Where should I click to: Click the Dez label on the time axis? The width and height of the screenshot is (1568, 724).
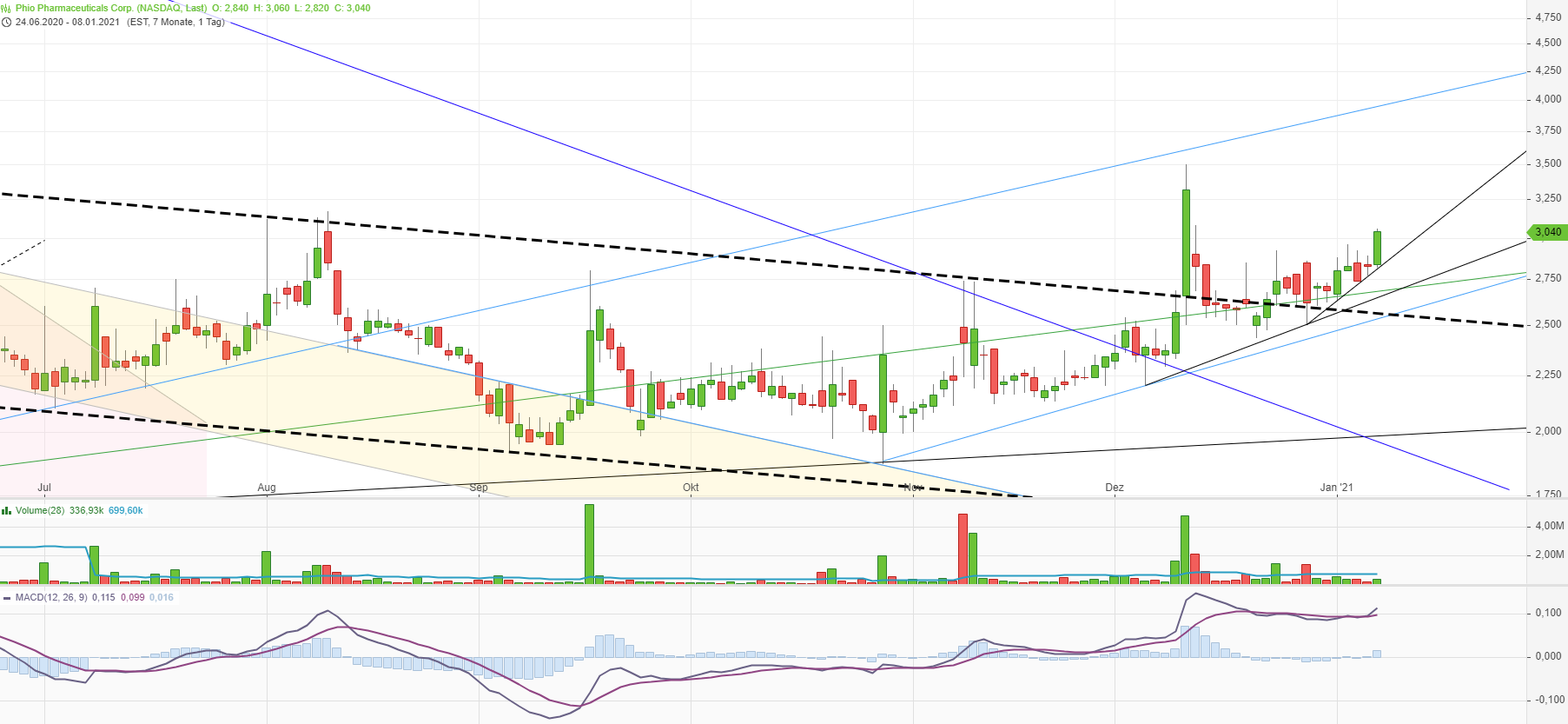pyautogui.click(x=1115, y=488)
